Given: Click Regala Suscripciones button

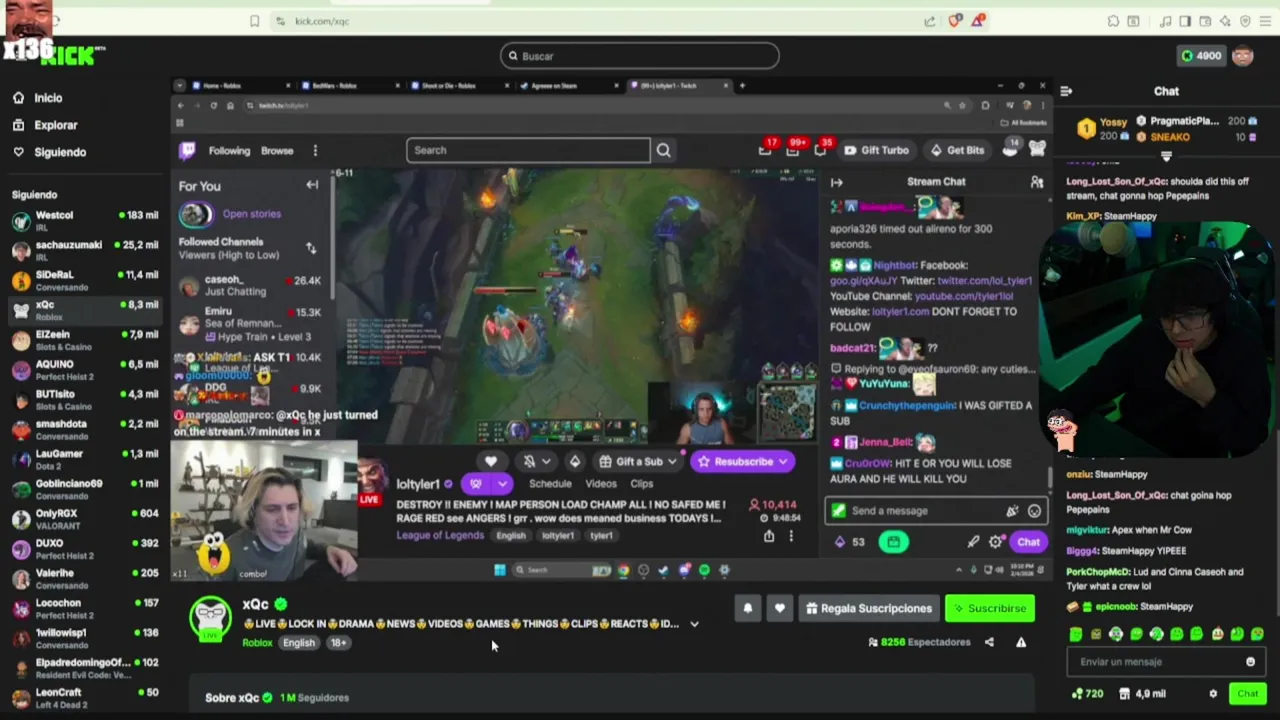Looking at the screenshot, I should tap(869, 608).
